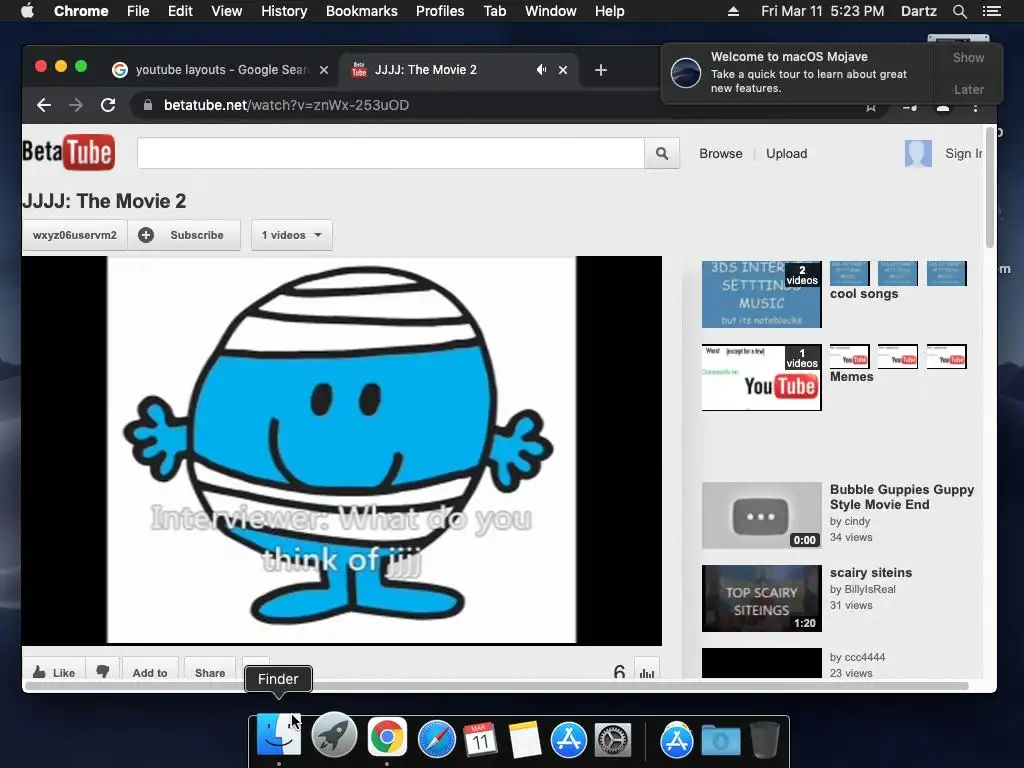This screenshot has width=1024, height=768.
Task: Click the thumbs down dislike icon
Action: 103,671
